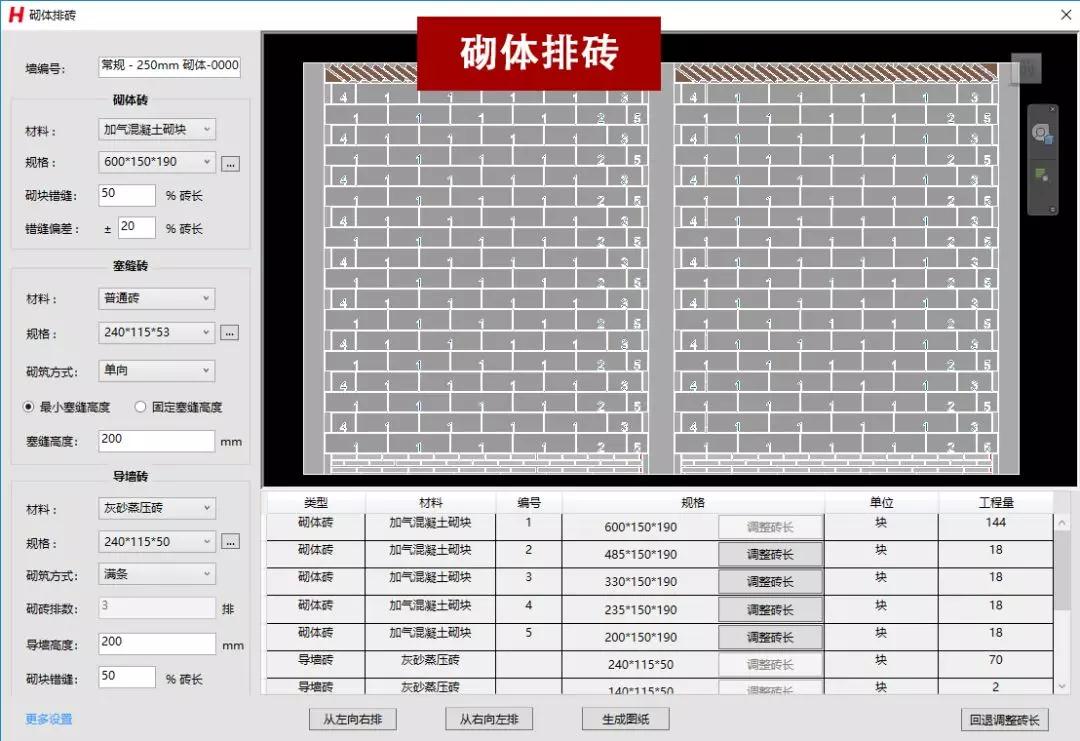
Task: Click the 从右向左排 button
Action: pos(489,720)
